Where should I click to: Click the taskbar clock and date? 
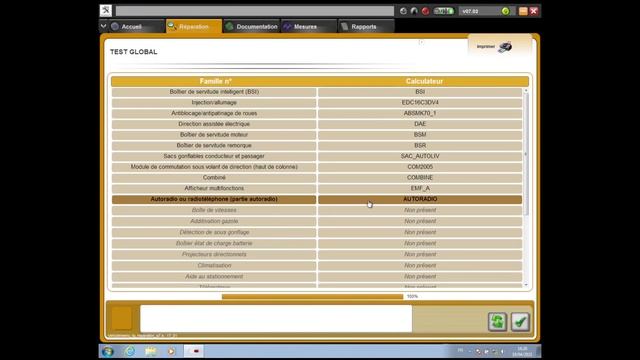(x=522, y=351)
